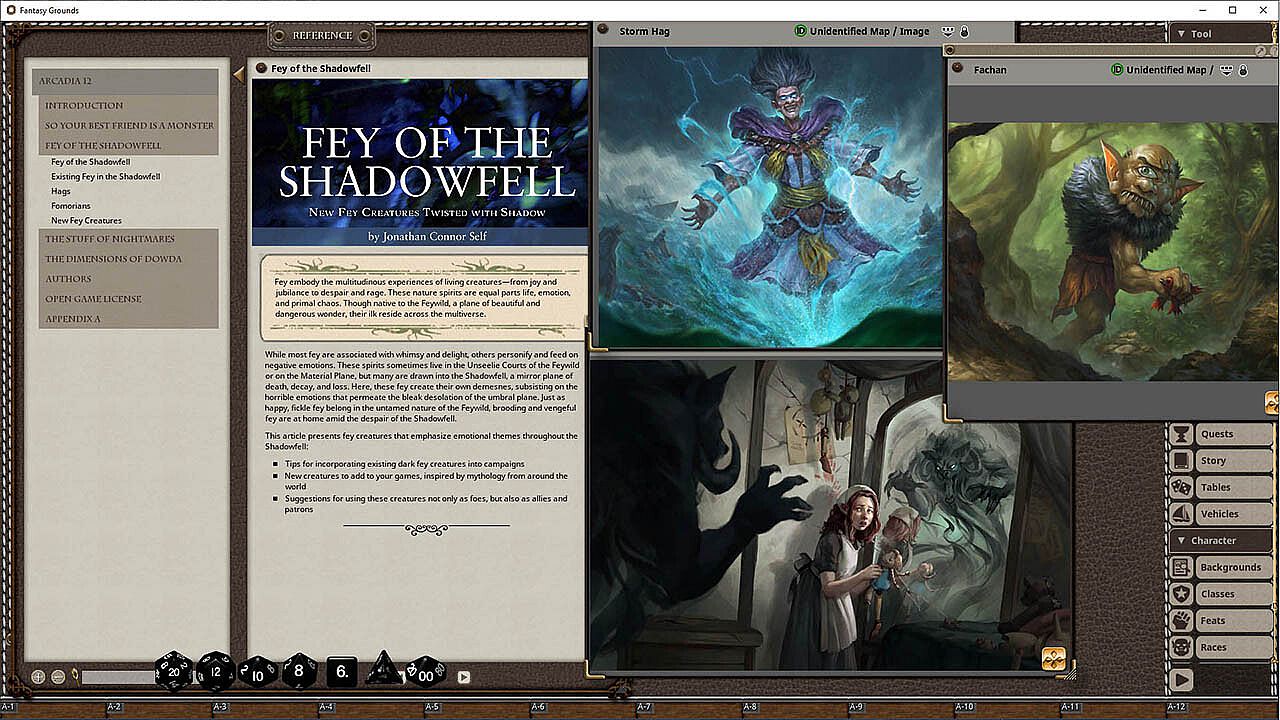Roll the d12 die
Screen dimensions: 1280x720
coord(215,671)
